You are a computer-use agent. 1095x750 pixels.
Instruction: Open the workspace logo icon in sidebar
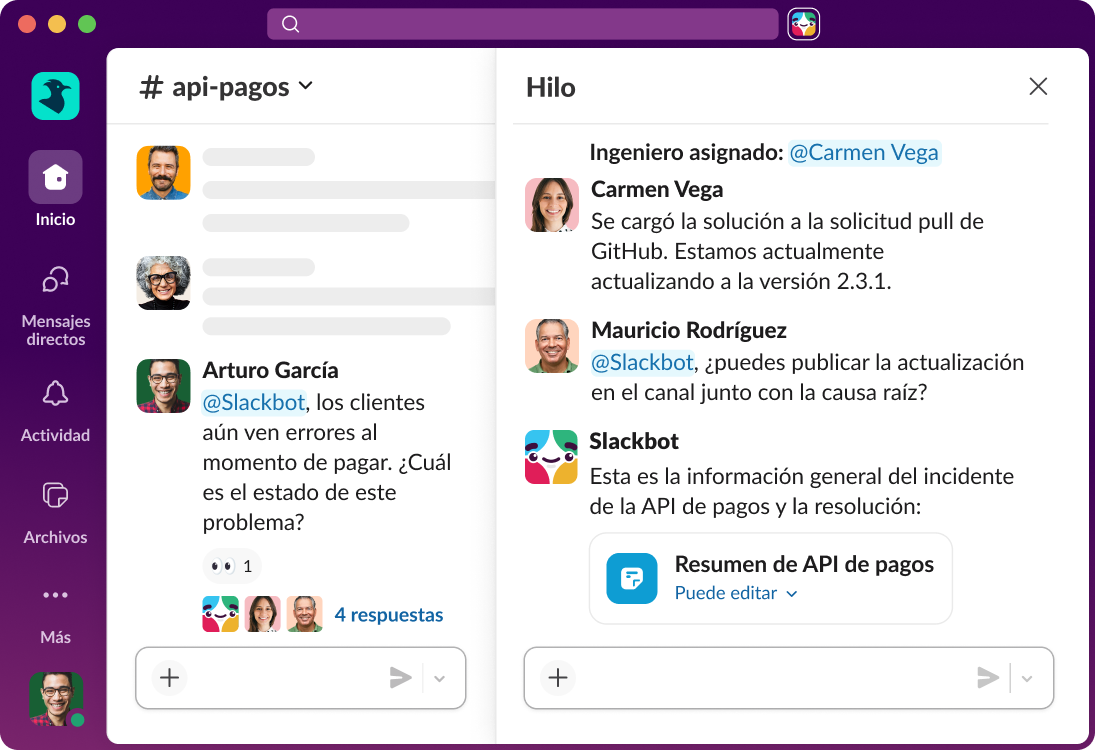point(55,96)
